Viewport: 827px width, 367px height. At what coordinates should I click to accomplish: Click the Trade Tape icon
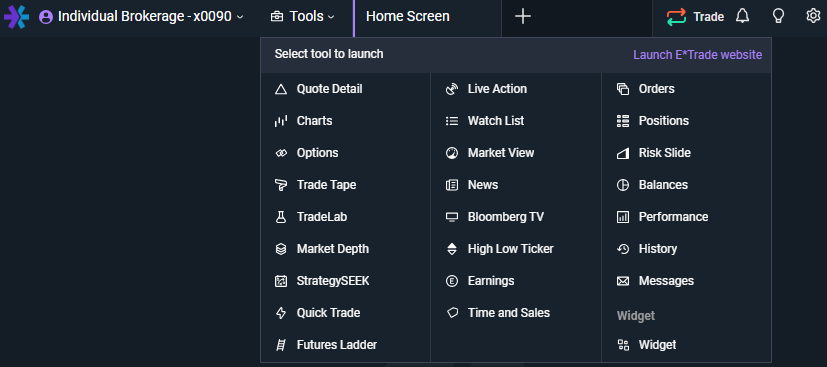[281, 185]
